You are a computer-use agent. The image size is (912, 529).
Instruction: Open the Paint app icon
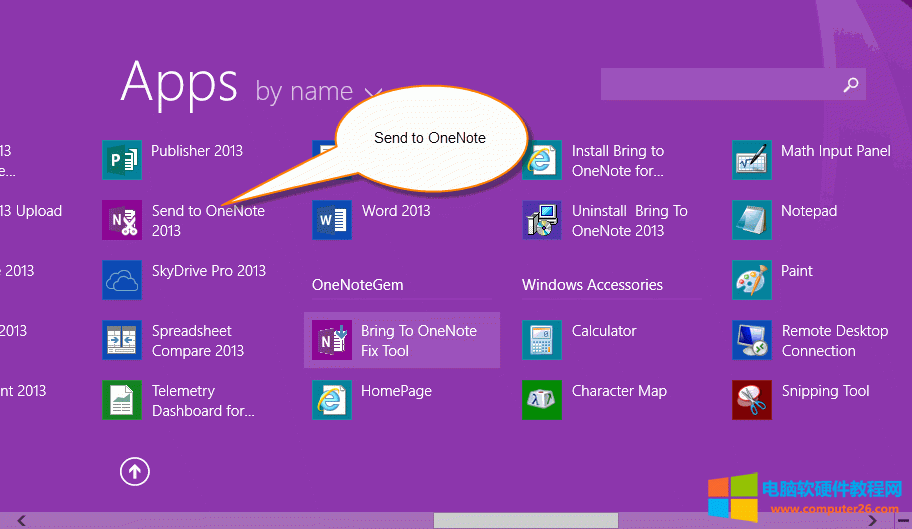pos(751,280)
